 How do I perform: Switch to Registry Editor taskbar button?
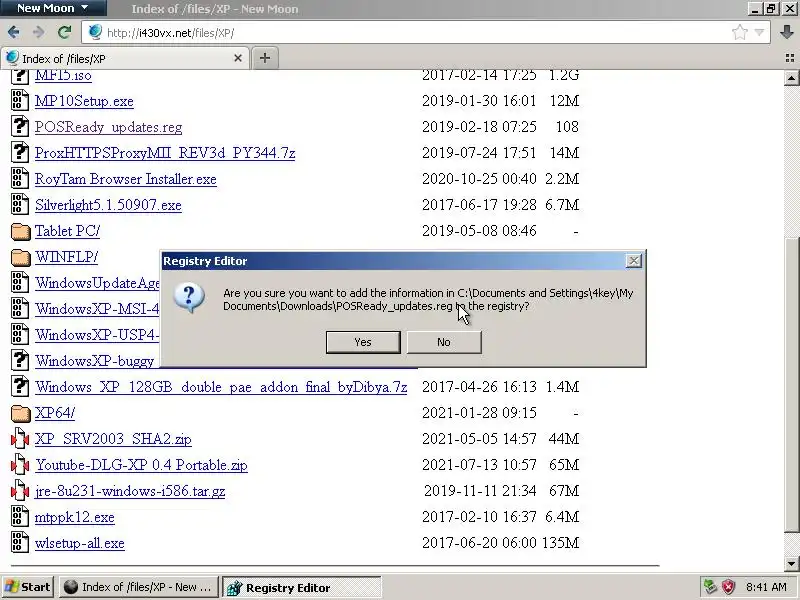tap(302, 587)
